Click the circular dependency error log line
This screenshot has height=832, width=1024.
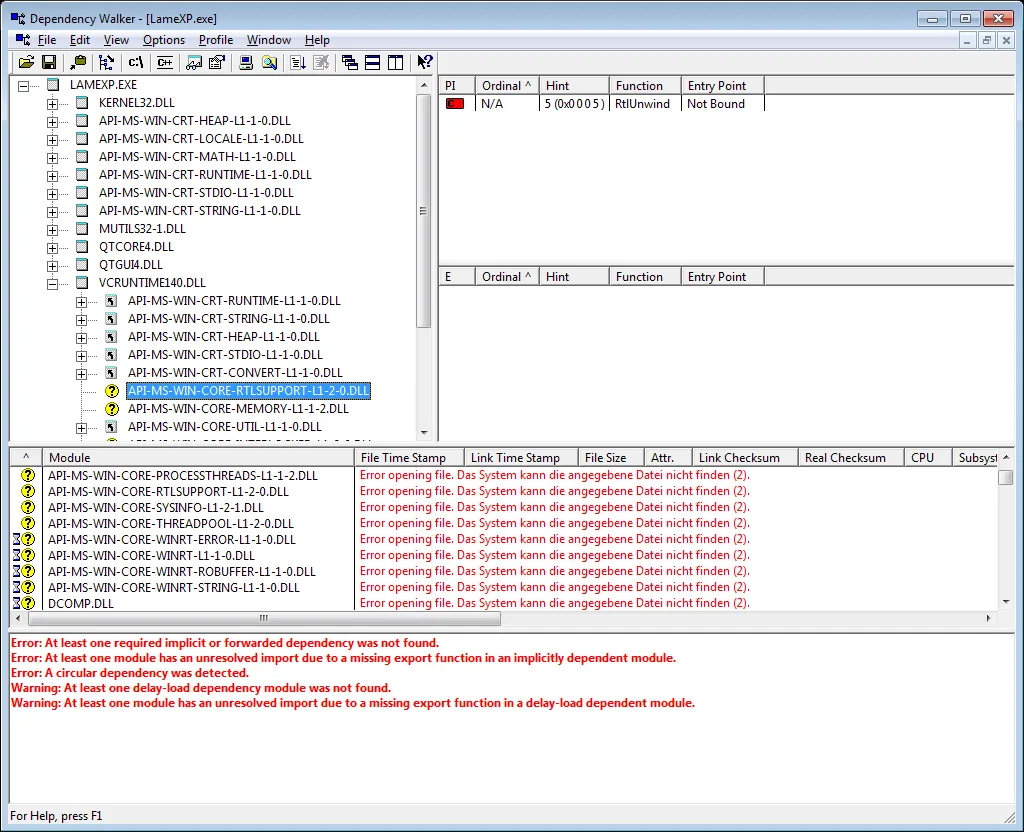(130, 673)
